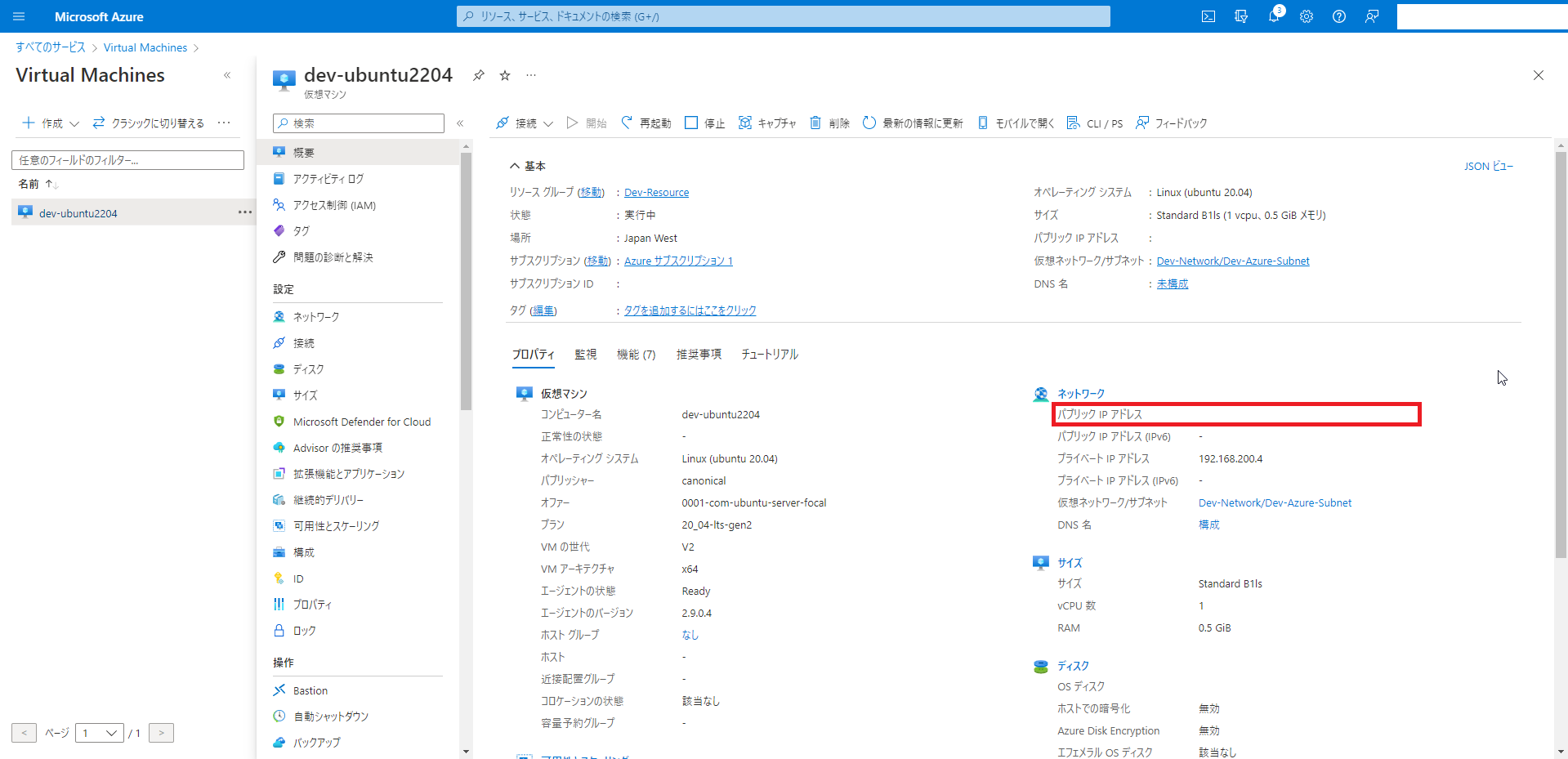
Task: Refresh with 最新の情報に更新
Action: (x=913, y=123)
